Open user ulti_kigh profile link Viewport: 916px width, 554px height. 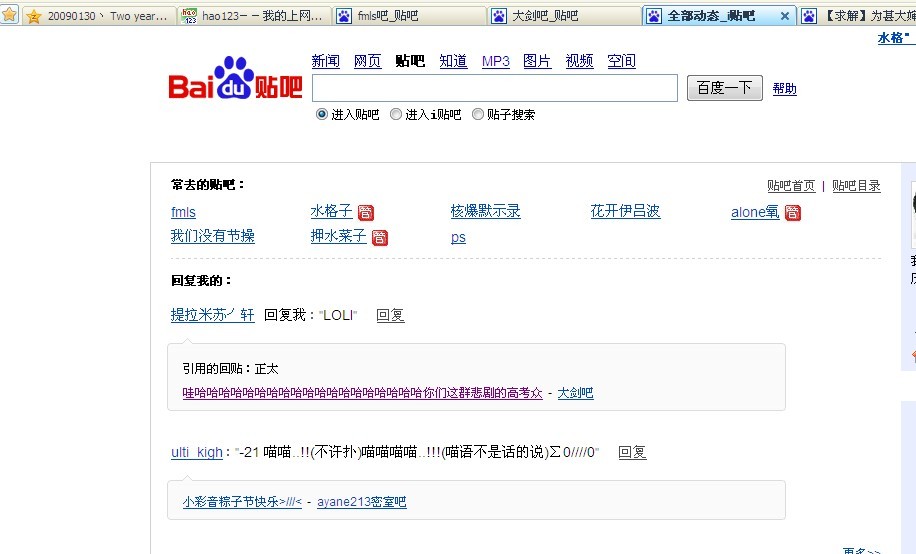point(197,452)
